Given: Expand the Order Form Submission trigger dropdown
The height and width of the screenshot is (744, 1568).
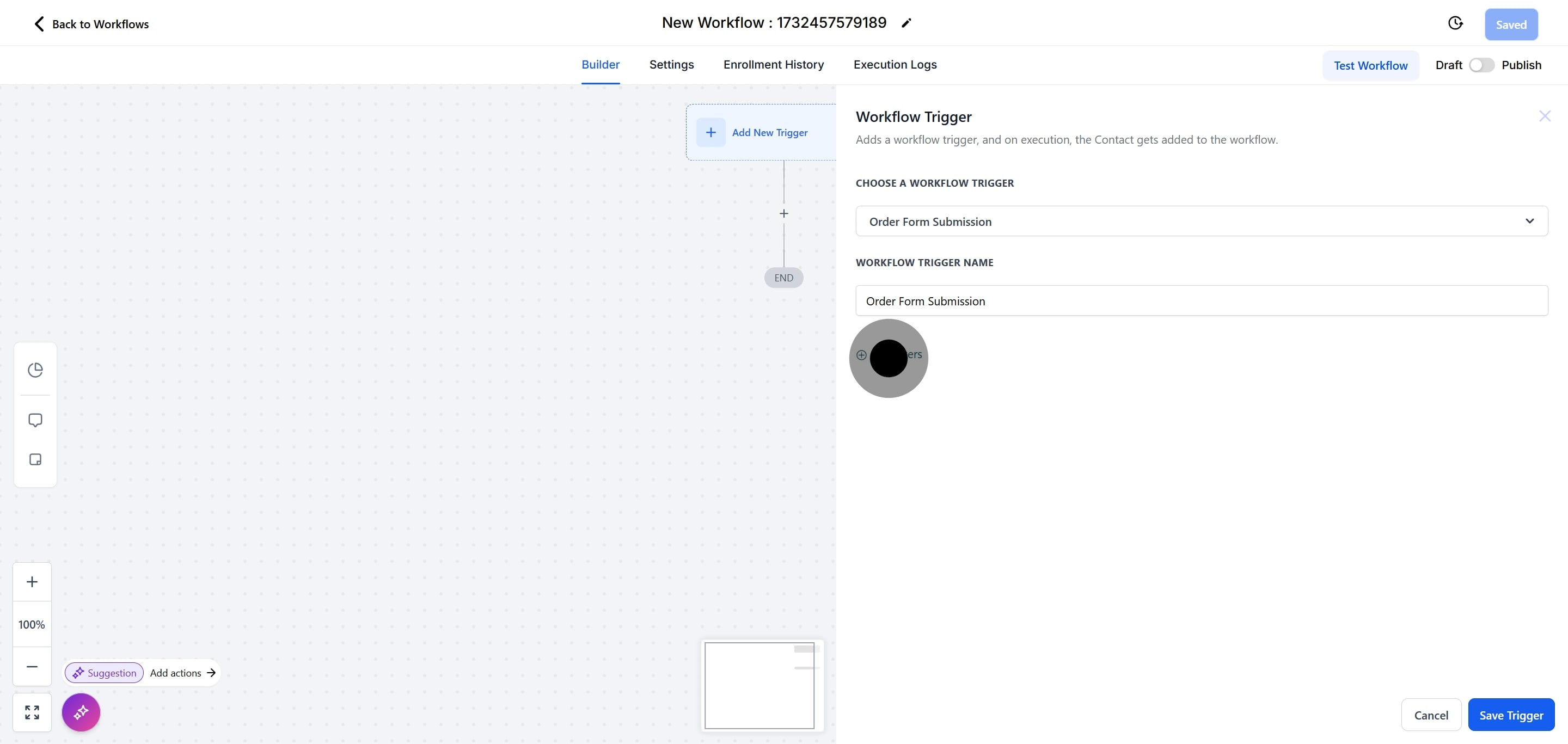Looking at the screenshot, I should [1530, 221].
